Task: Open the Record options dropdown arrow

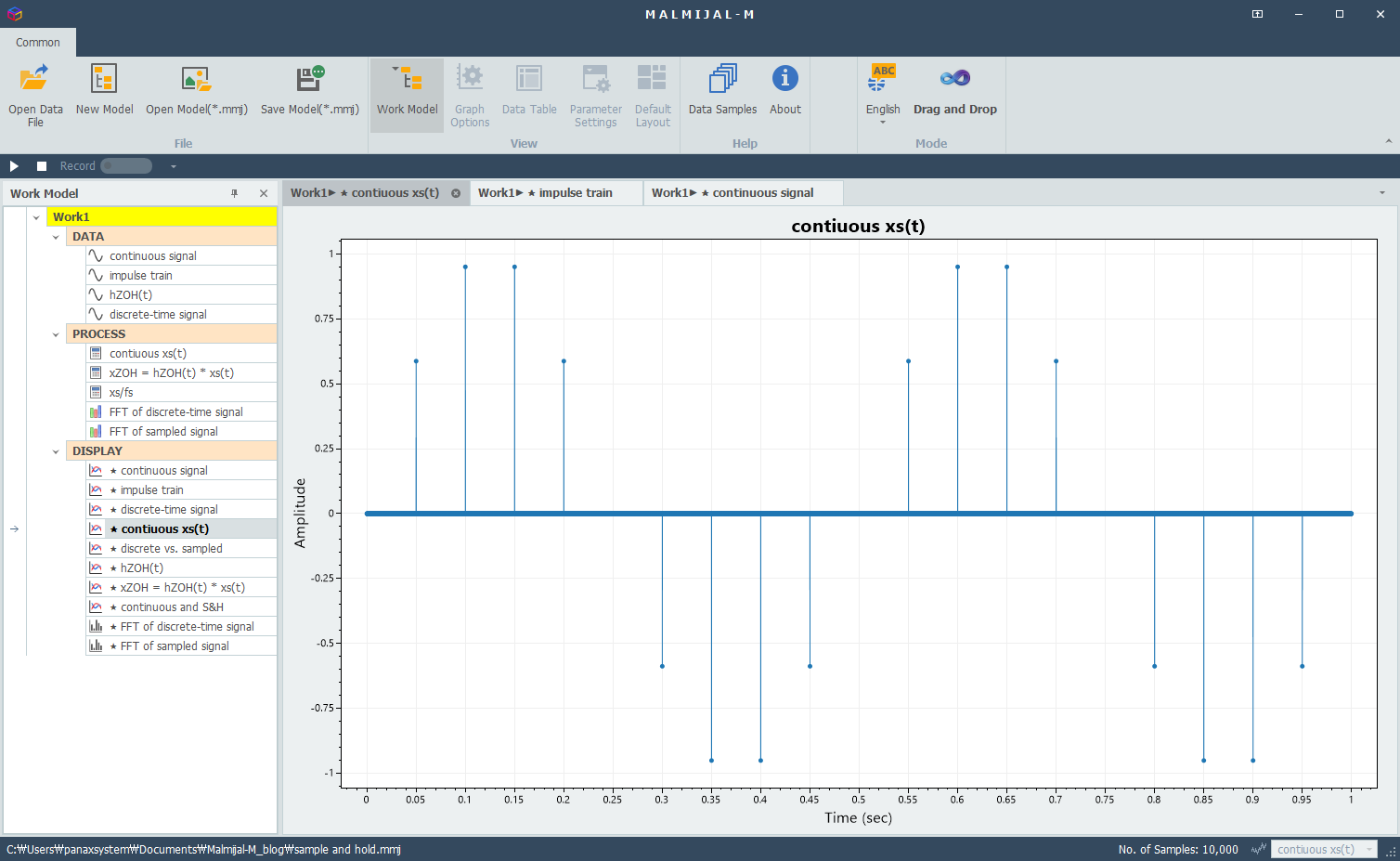Action: click(173, 166)
